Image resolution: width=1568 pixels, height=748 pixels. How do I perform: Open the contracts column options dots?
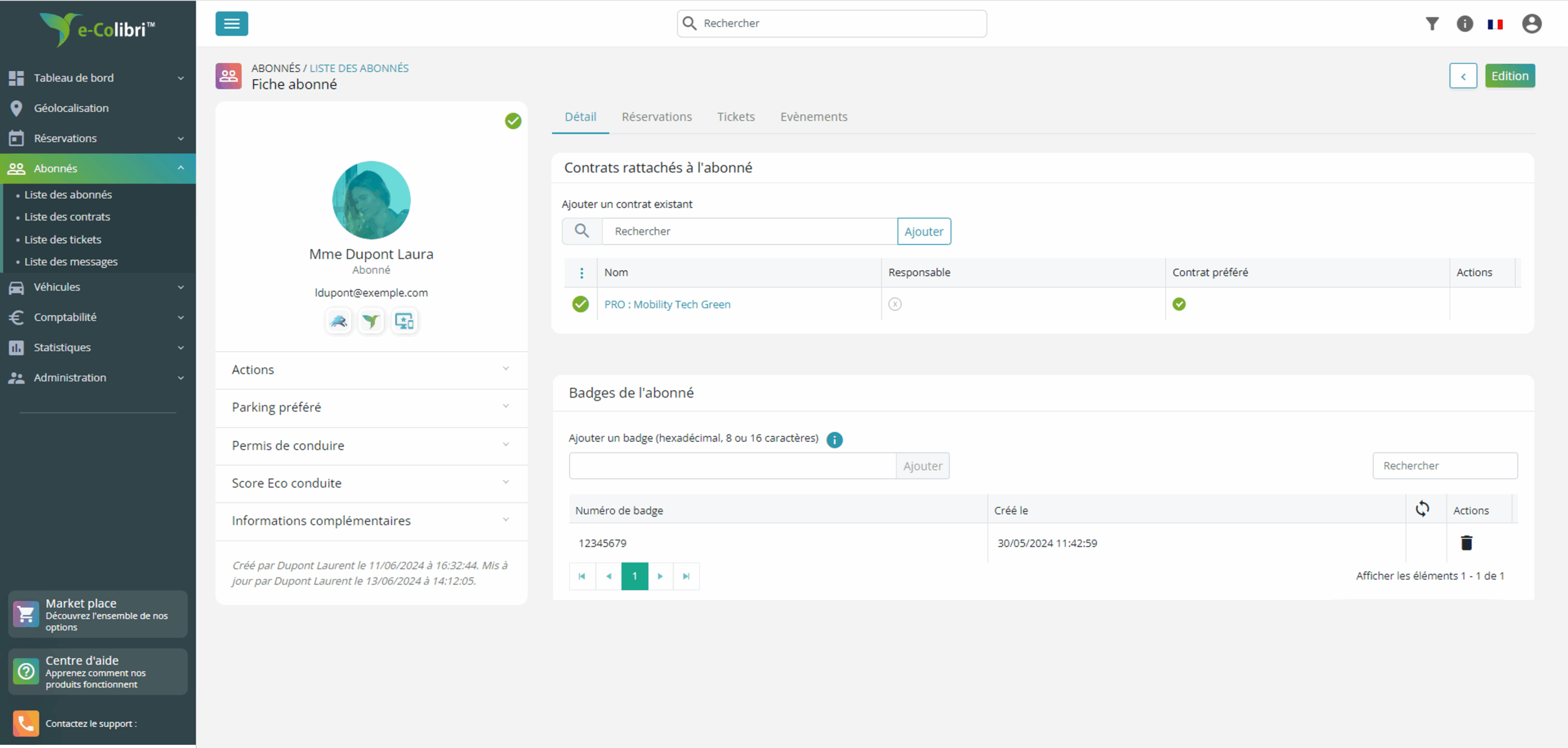[581, 273]
